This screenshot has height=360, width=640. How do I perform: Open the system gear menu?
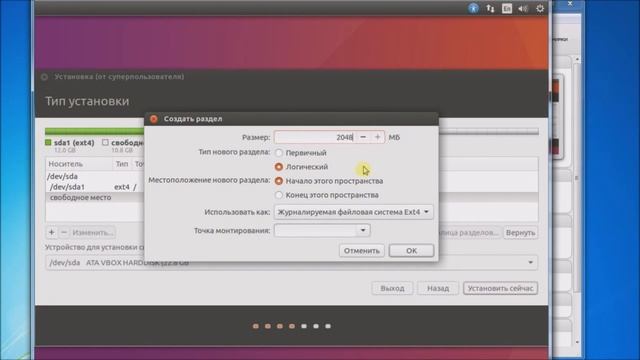coord(540,8)
